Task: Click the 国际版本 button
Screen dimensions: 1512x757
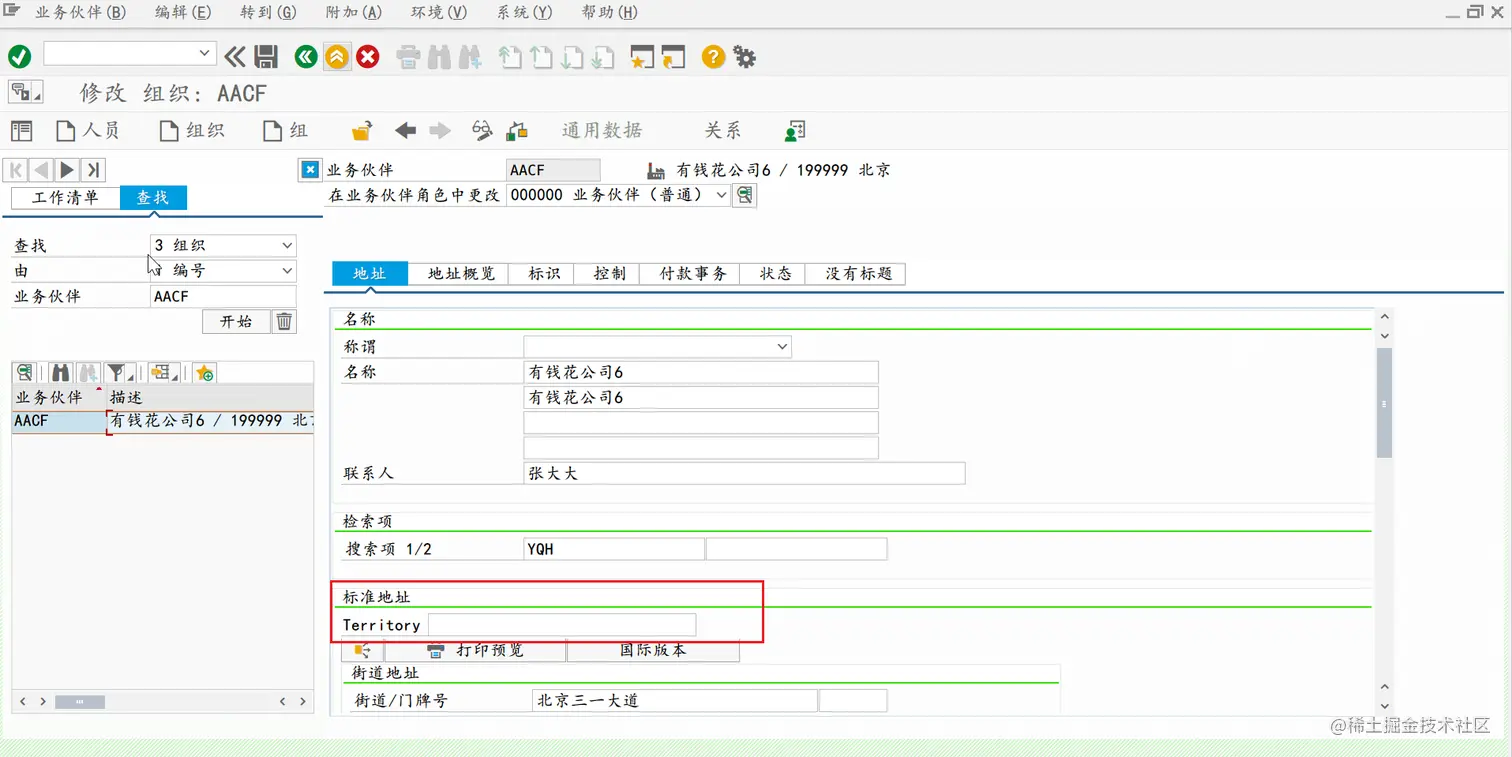Action: (651, 650)
